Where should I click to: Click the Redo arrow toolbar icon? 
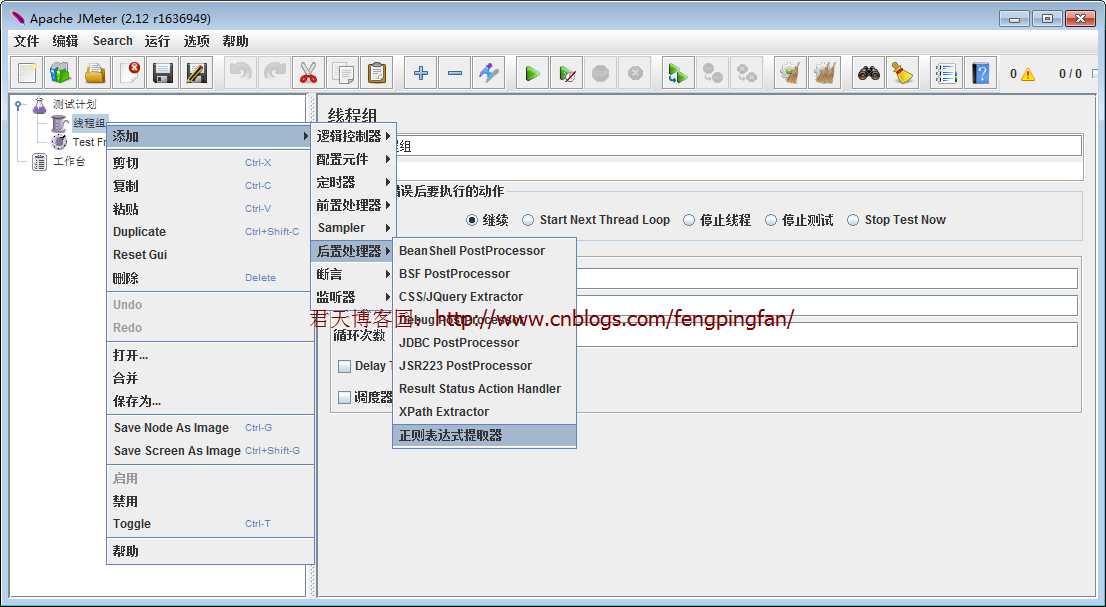tap(274, 73)
